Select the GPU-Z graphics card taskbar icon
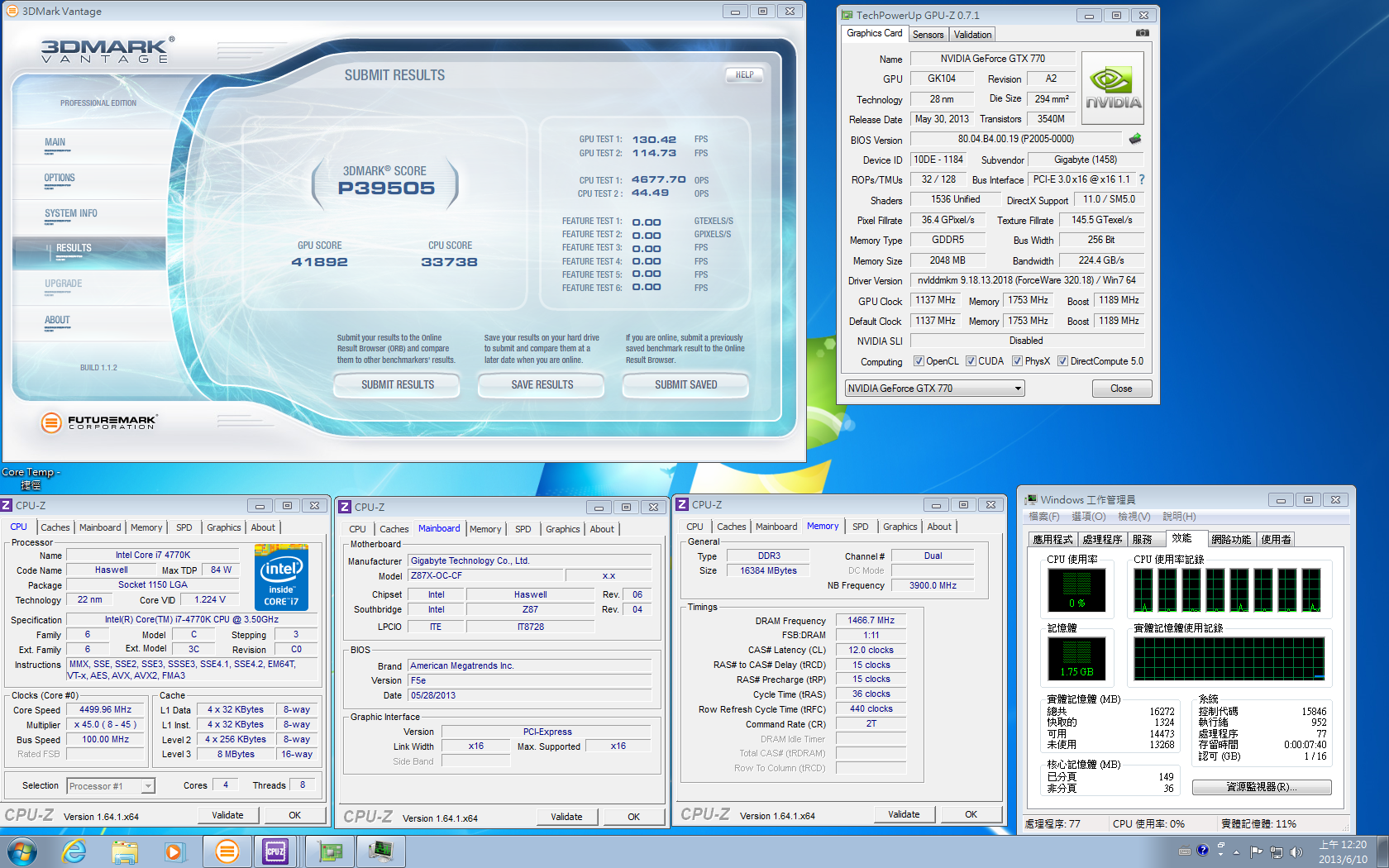The height and width of the screenshot is (868, 1389). 330,851
